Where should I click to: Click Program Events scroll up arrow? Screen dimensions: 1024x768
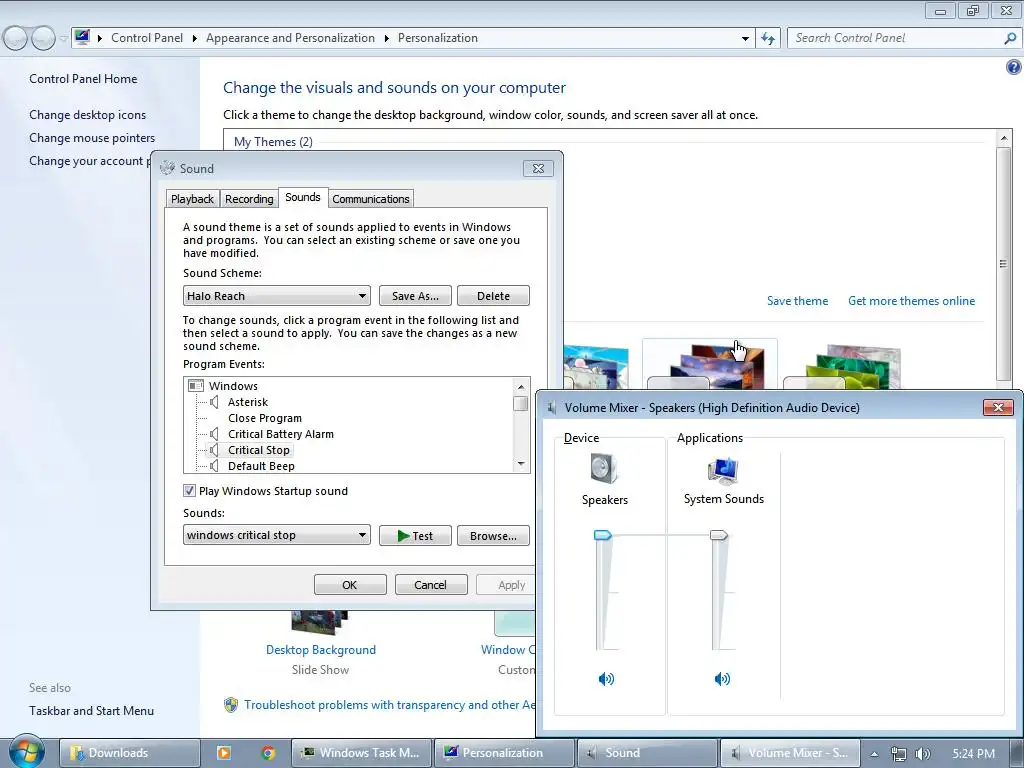(x=520, y=387)
